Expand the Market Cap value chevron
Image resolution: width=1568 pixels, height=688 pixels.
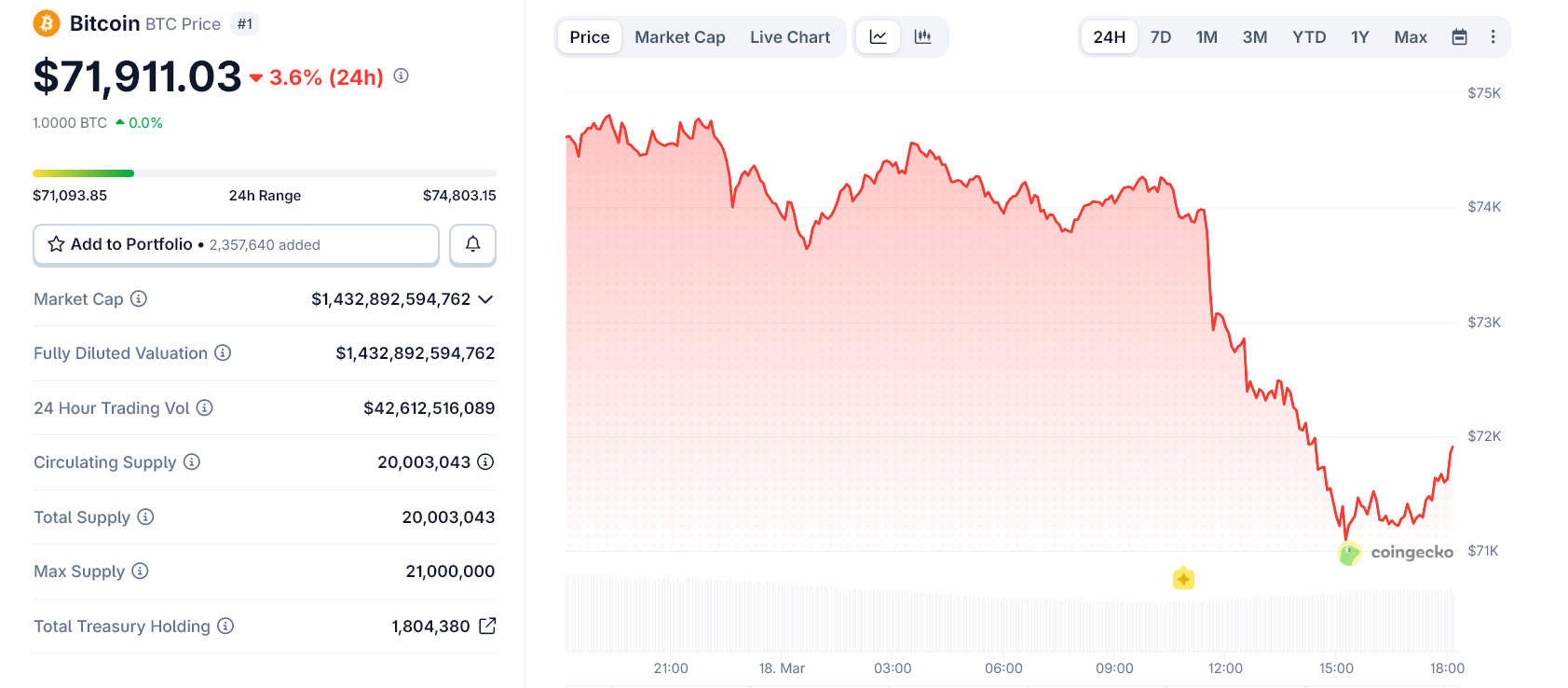click(485, 299)
